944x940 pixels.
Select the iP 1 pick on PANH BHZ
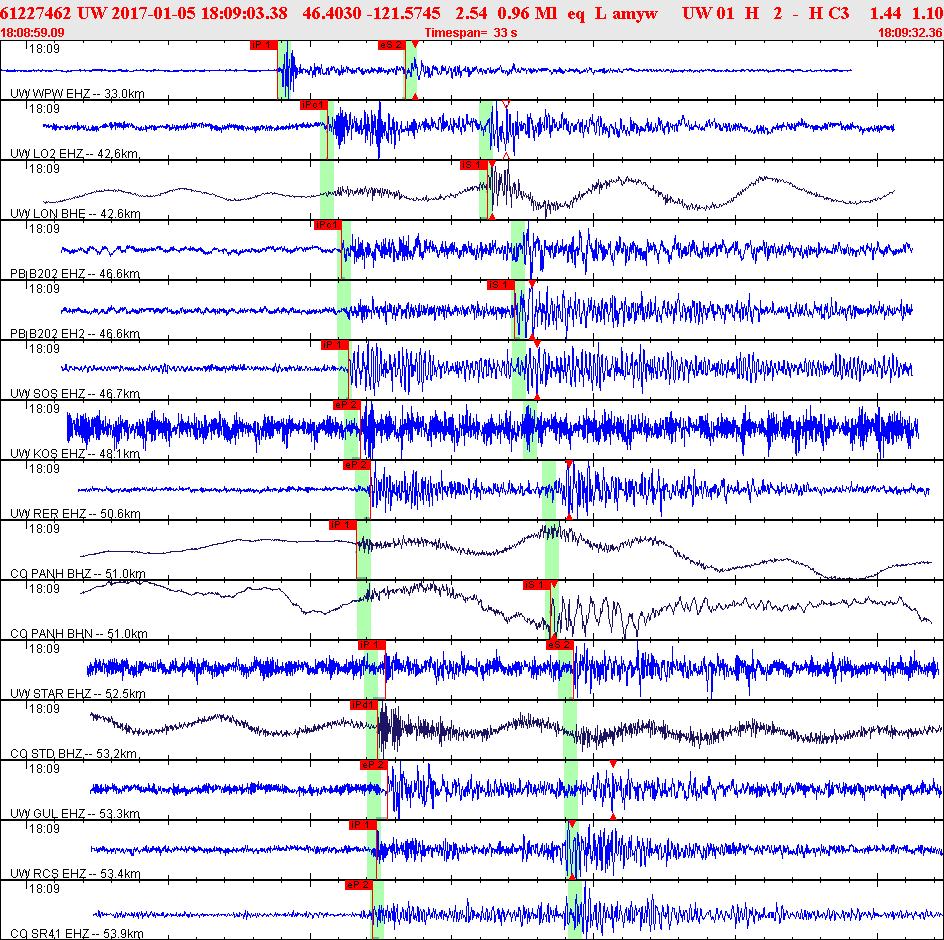click(343, 525)
